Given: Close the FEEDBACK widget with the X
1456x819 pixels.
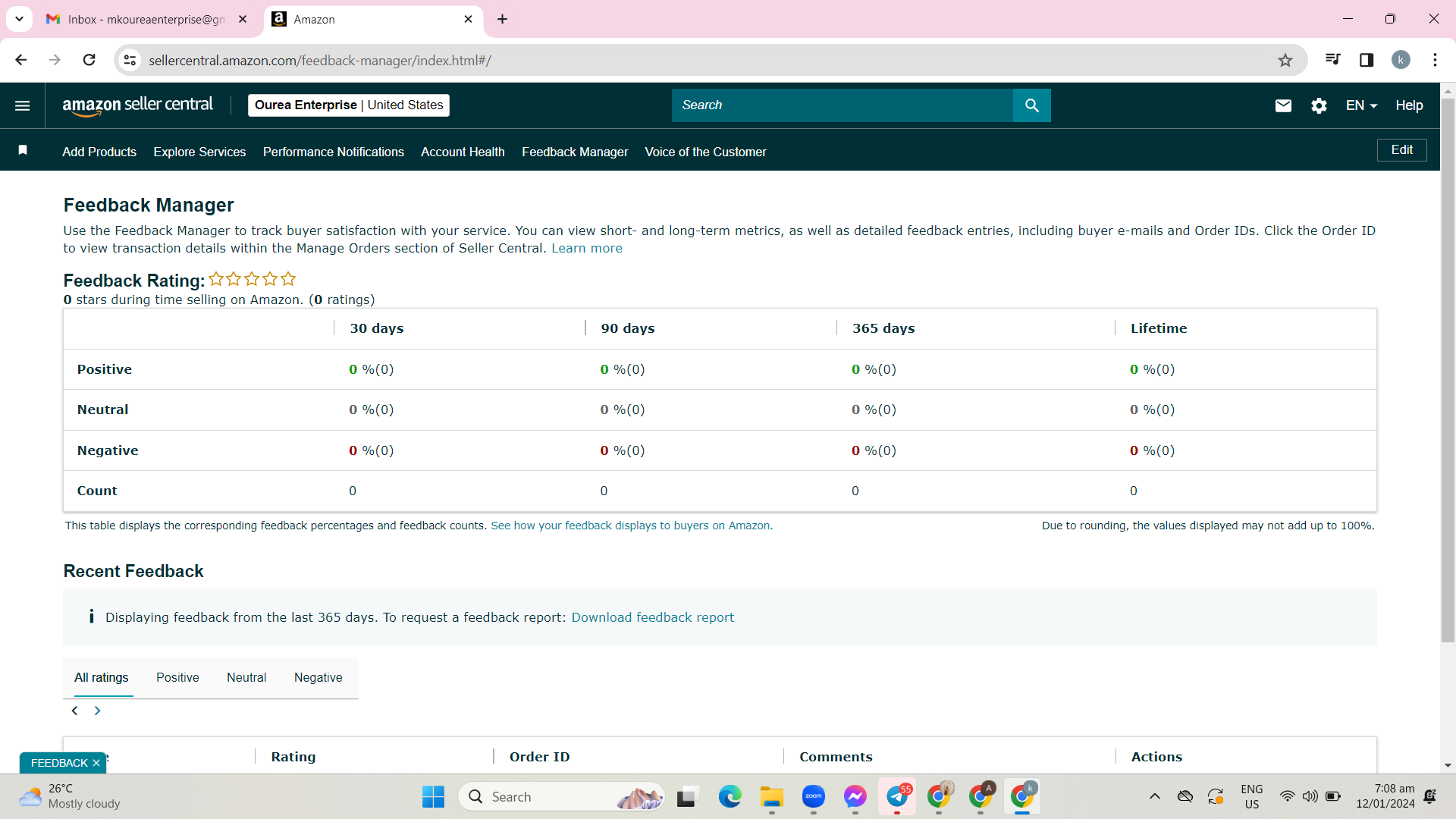Looking at the screenshot, I should pyautogui.click(x=96, y=763).
